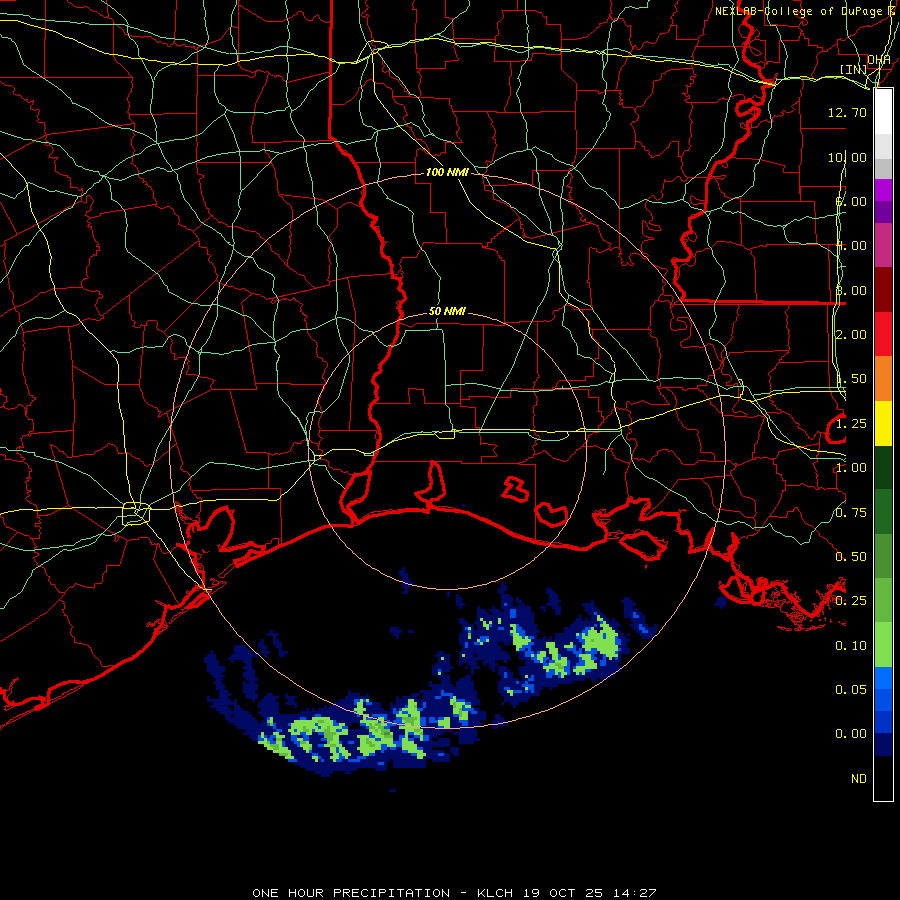Image resolution: width=900 pixels, height=900 pixels.
Task: Click the 0.25 legend value
Action: pyautogui.click(x=851, y=601)
